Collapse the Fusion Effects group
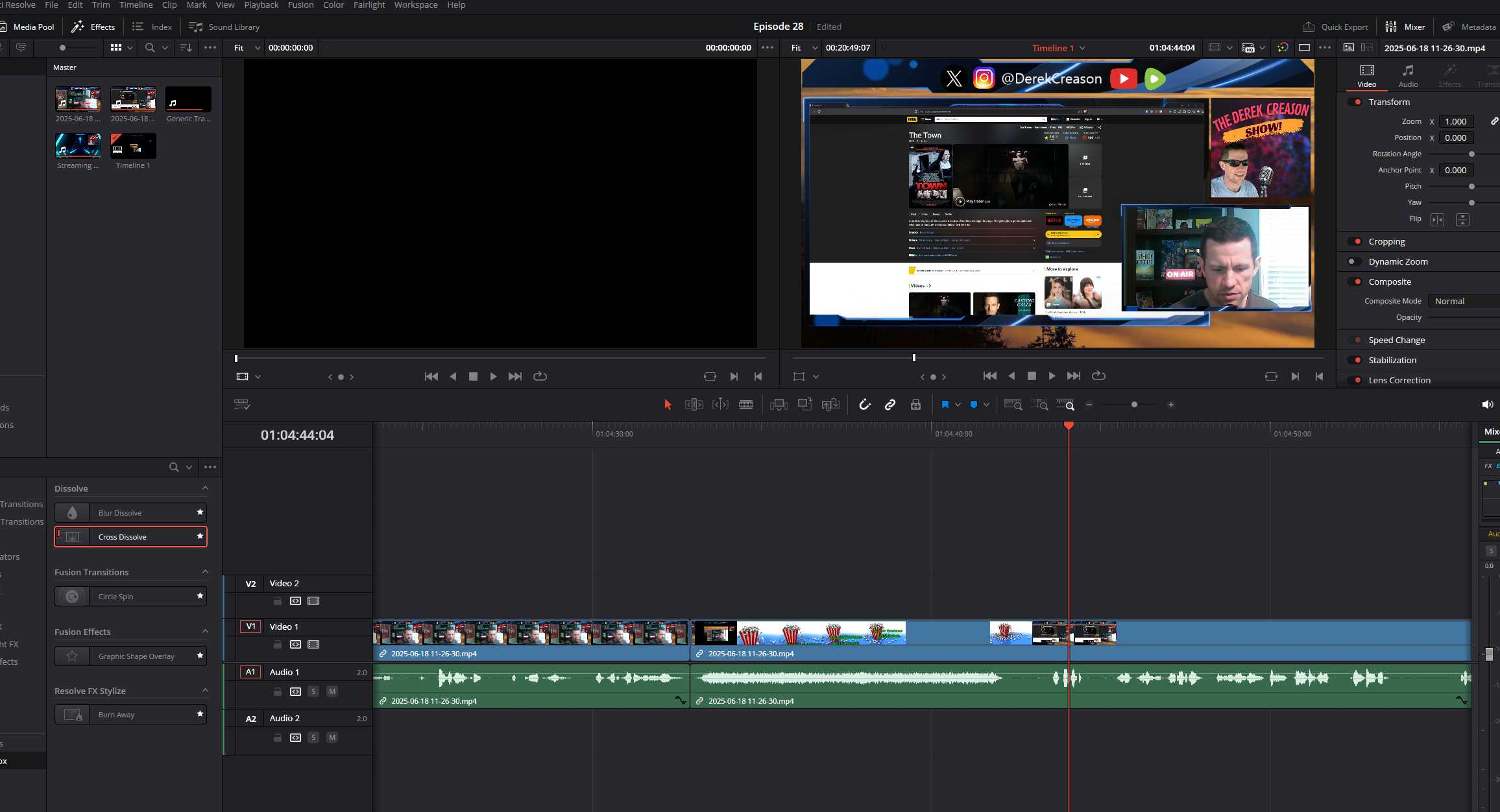Image resolution: width=1500 pixels, height=812 pixels. 205,631
